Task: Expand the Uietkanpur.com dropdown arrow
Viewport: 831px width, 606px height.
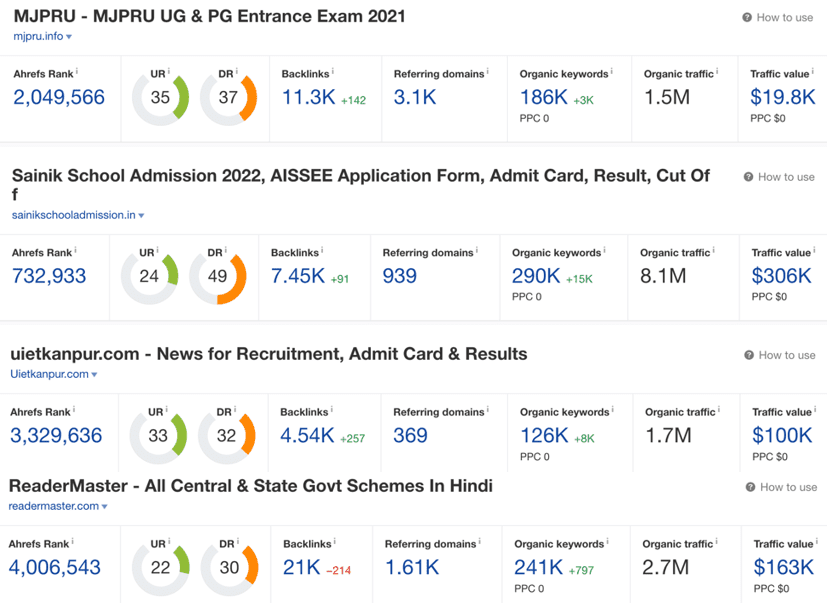Action: point(94,375)
